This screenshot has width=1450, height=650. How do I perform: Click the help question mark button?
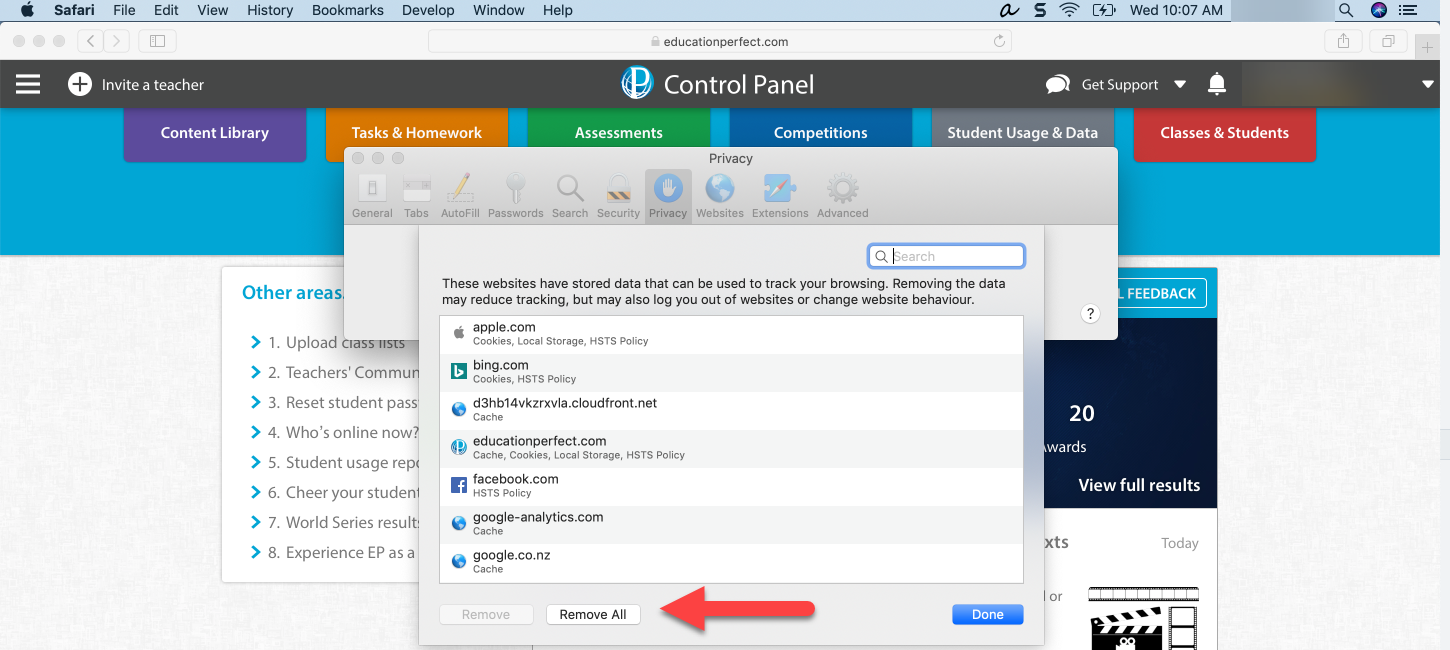tap(1090, 314)
